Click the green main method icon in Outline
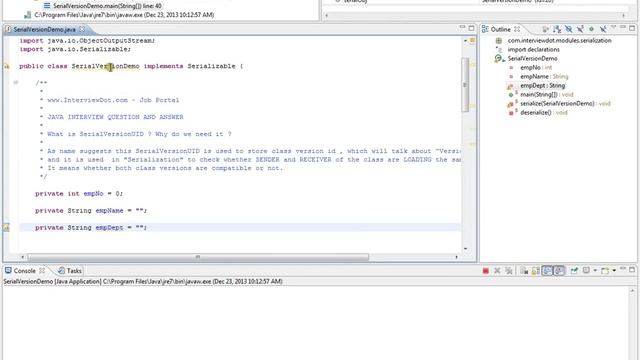 511,95
